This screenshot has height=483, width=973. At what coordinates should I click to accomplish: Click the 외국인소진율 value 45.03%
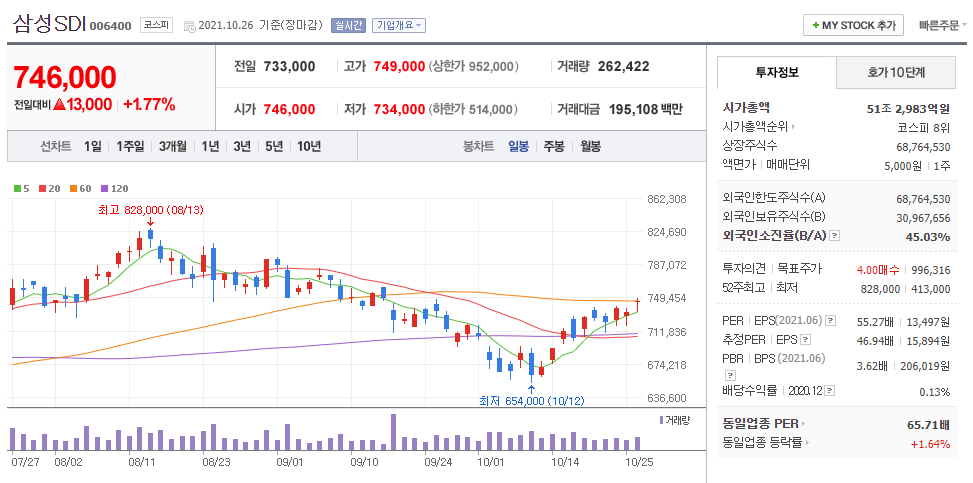click(926, 237)
